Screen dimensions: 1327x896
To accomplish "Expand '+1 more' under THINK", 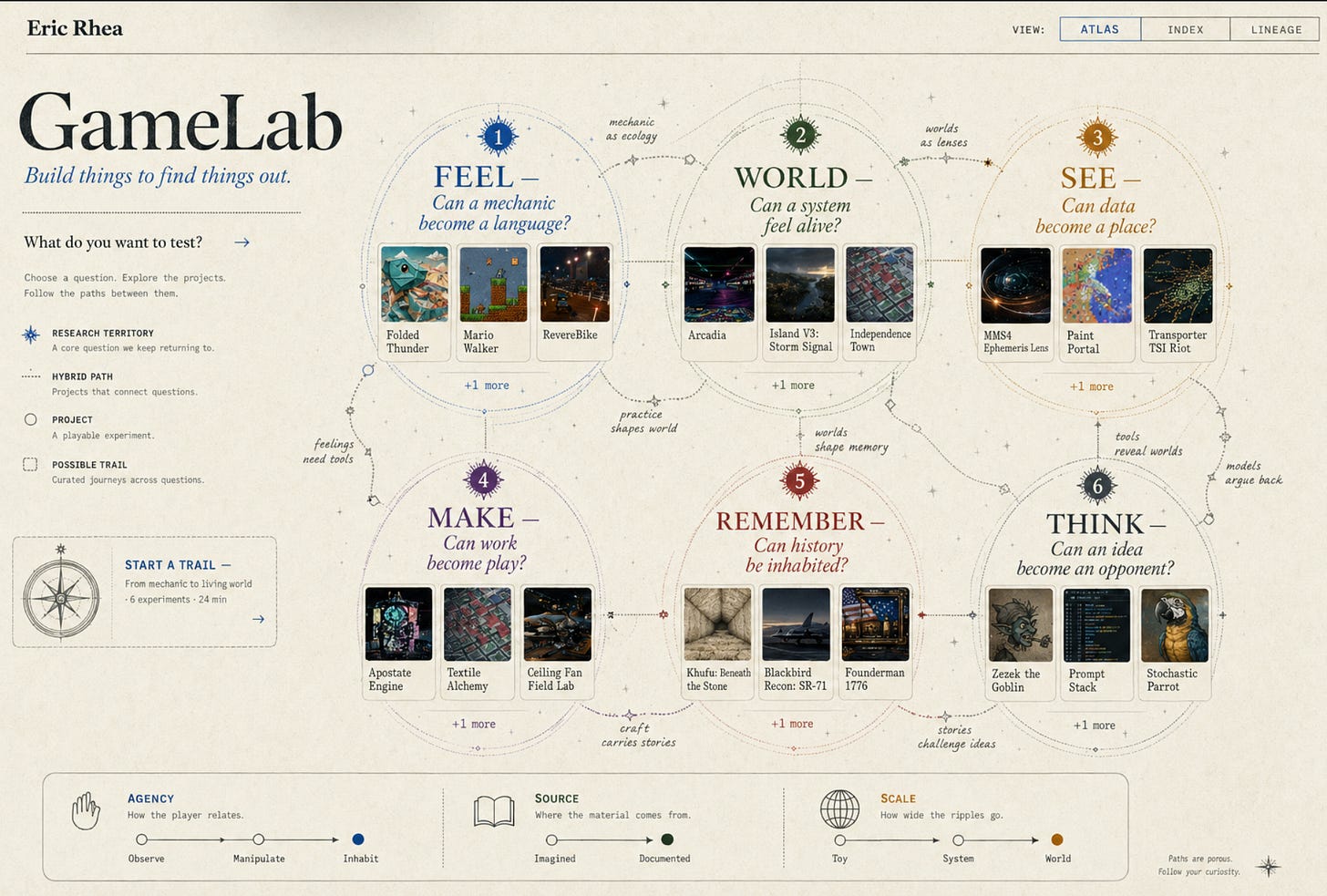I will point(1094,726).
